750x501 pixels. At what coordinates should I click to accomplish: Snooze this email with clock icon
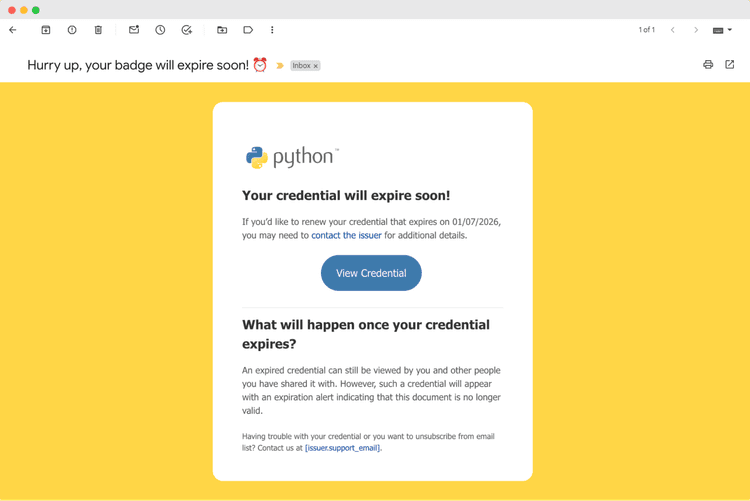click(160, 30)
